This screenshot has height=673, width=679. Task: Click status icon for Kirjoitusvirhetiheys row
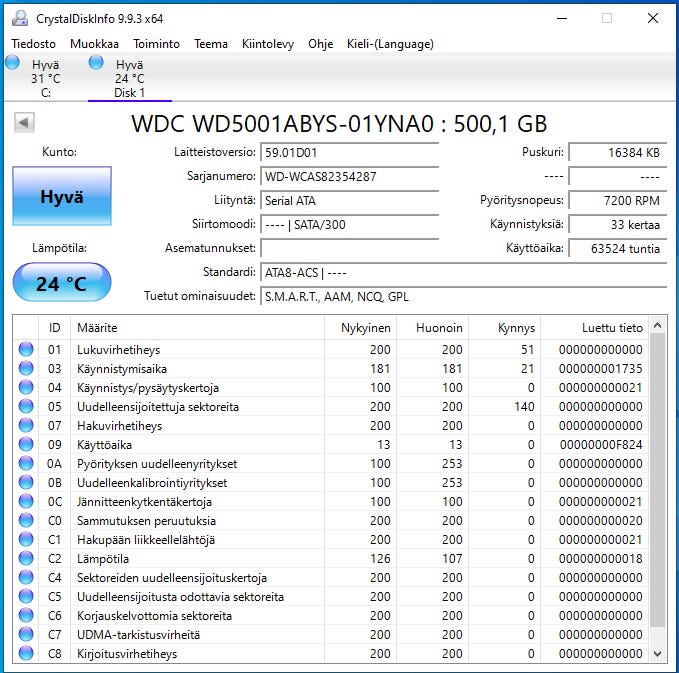click(x=26, y=653)
